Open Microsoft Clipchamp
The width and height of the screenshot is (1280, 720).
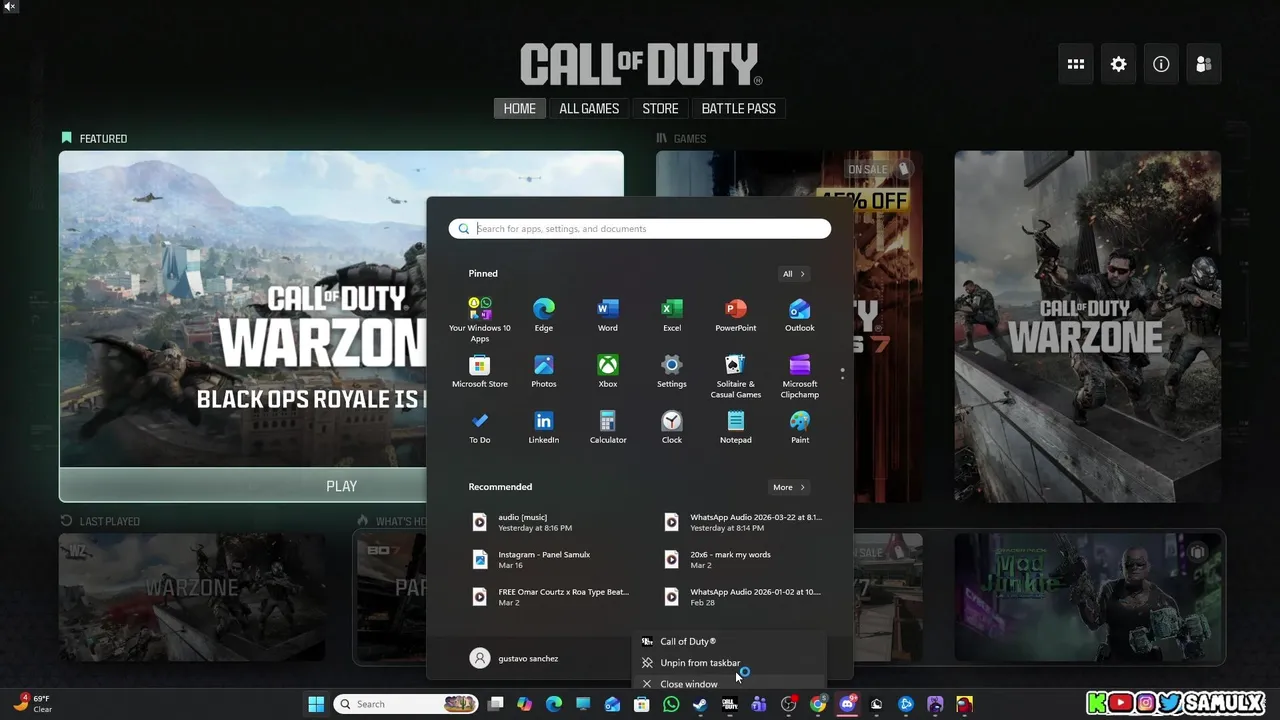click(799, 375)
